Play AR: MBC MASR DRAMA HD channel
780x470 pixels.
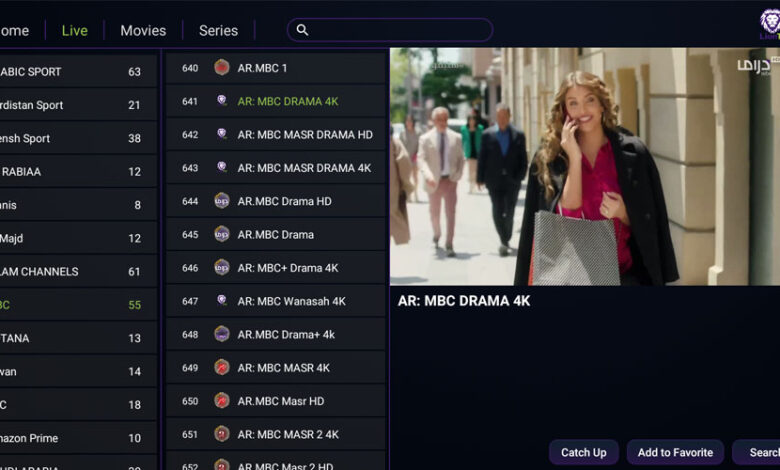pyautogui.click(x=304, y=135)
